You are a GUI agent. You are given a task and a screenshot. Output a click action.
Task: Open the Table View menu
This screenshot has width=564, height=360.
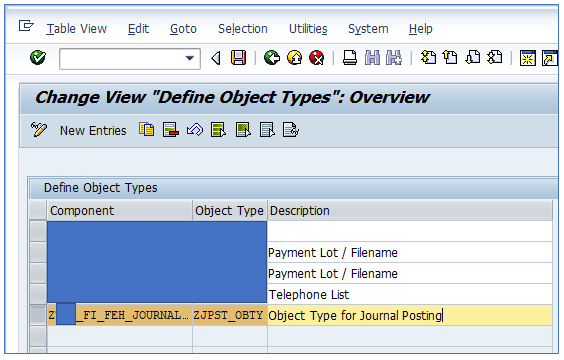77,28
